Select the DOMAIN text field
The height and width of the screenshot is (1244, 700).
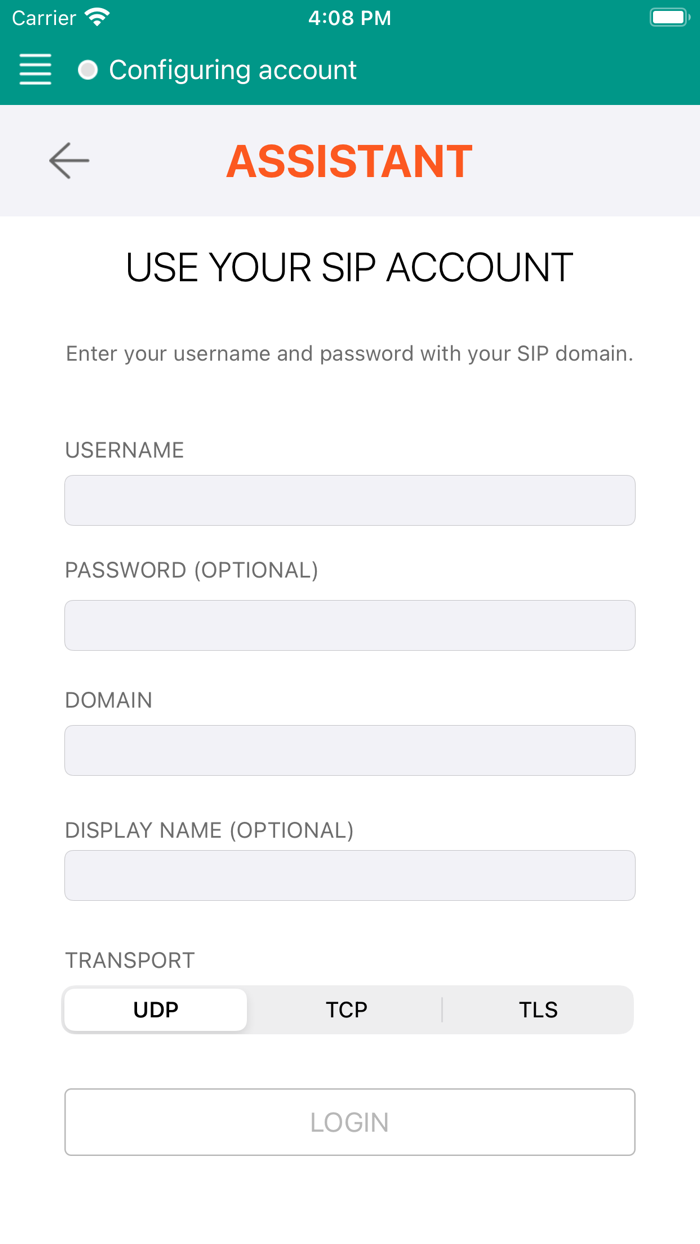(350, 750)
